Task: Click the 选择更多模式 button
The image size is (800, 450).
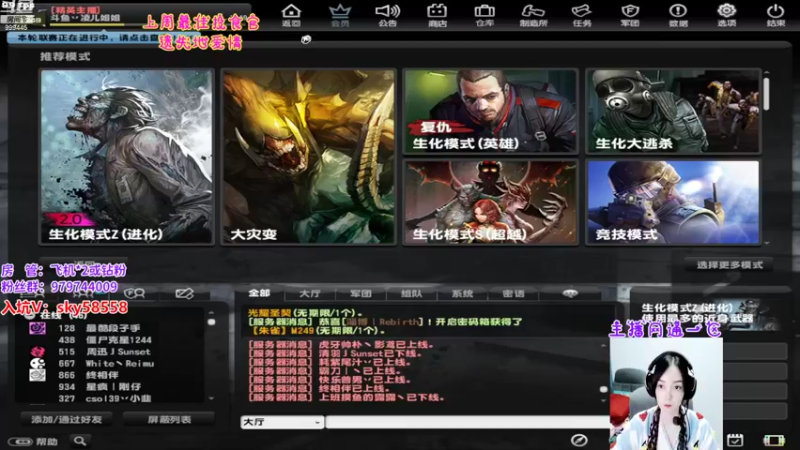Action: point(729,264)
